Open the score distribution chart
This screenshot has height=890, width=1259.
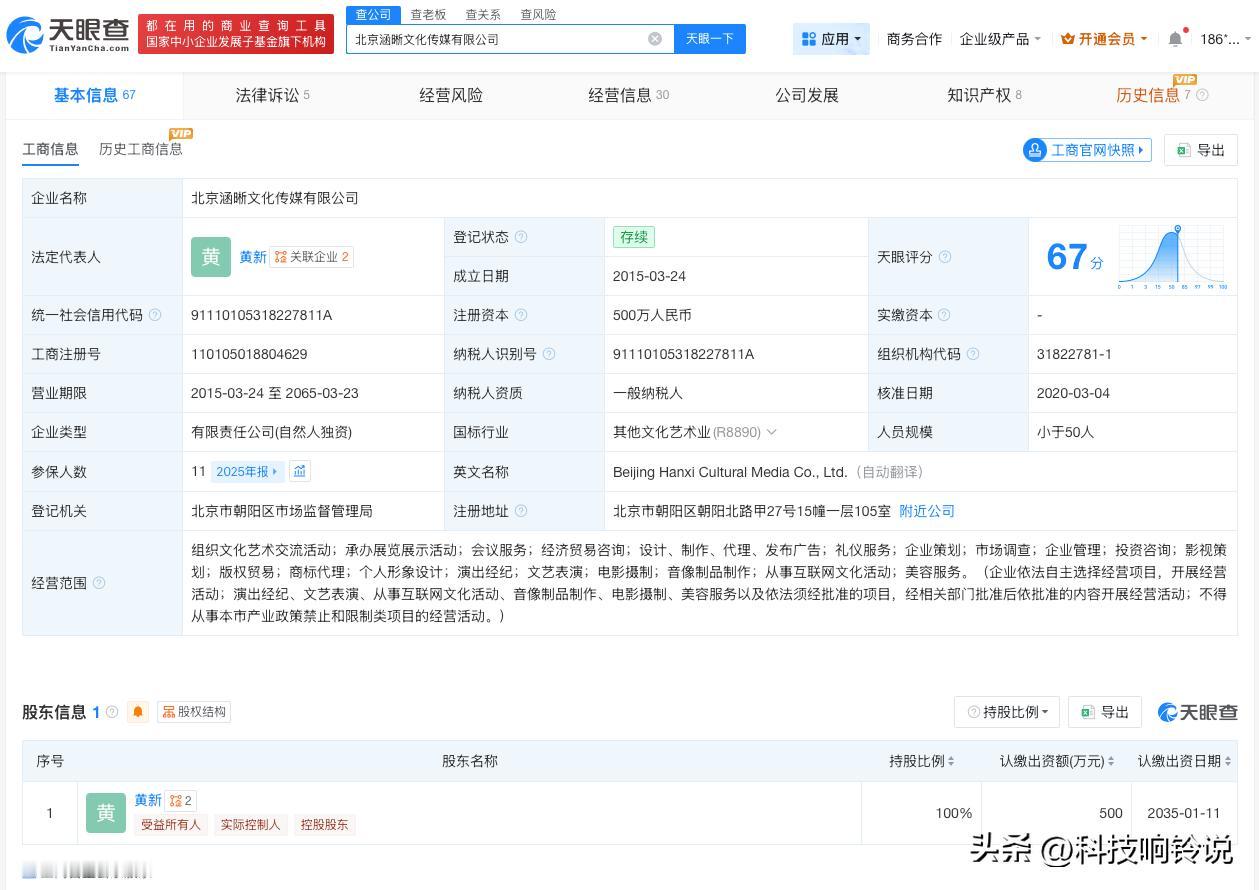pos(1173,258)
